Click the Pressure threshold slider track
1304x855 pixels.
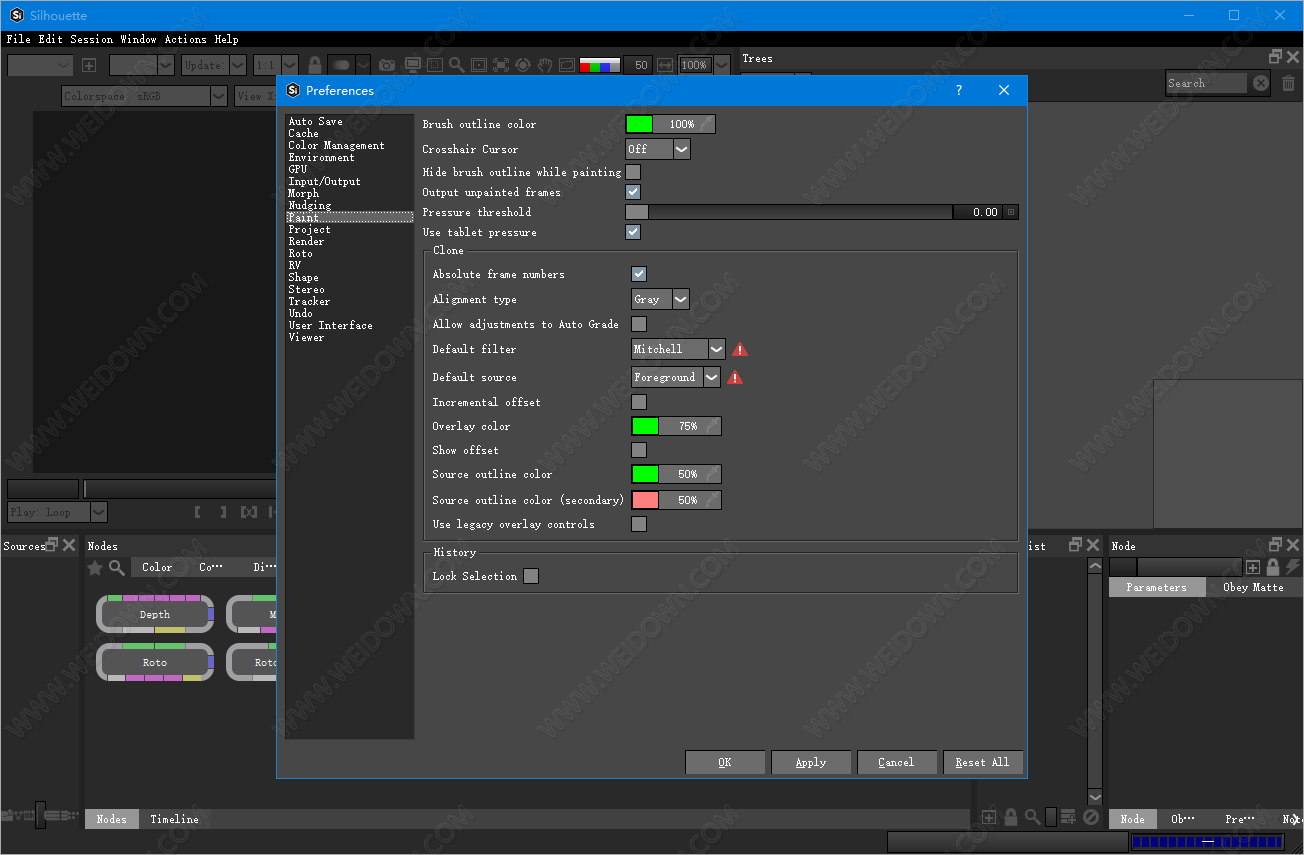coord(789,212)
